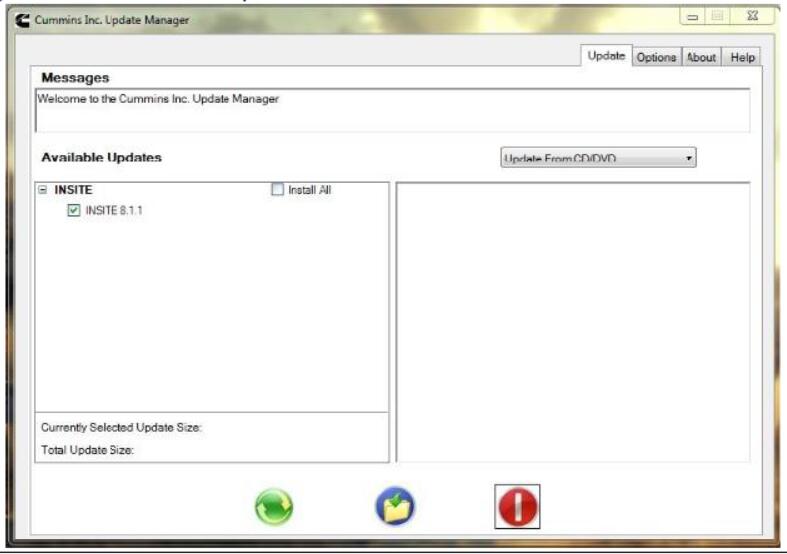This screenshot has width=787, height=554.
Task: Click the Cummins logo in title bar
Action: click(x=22, y=21)
